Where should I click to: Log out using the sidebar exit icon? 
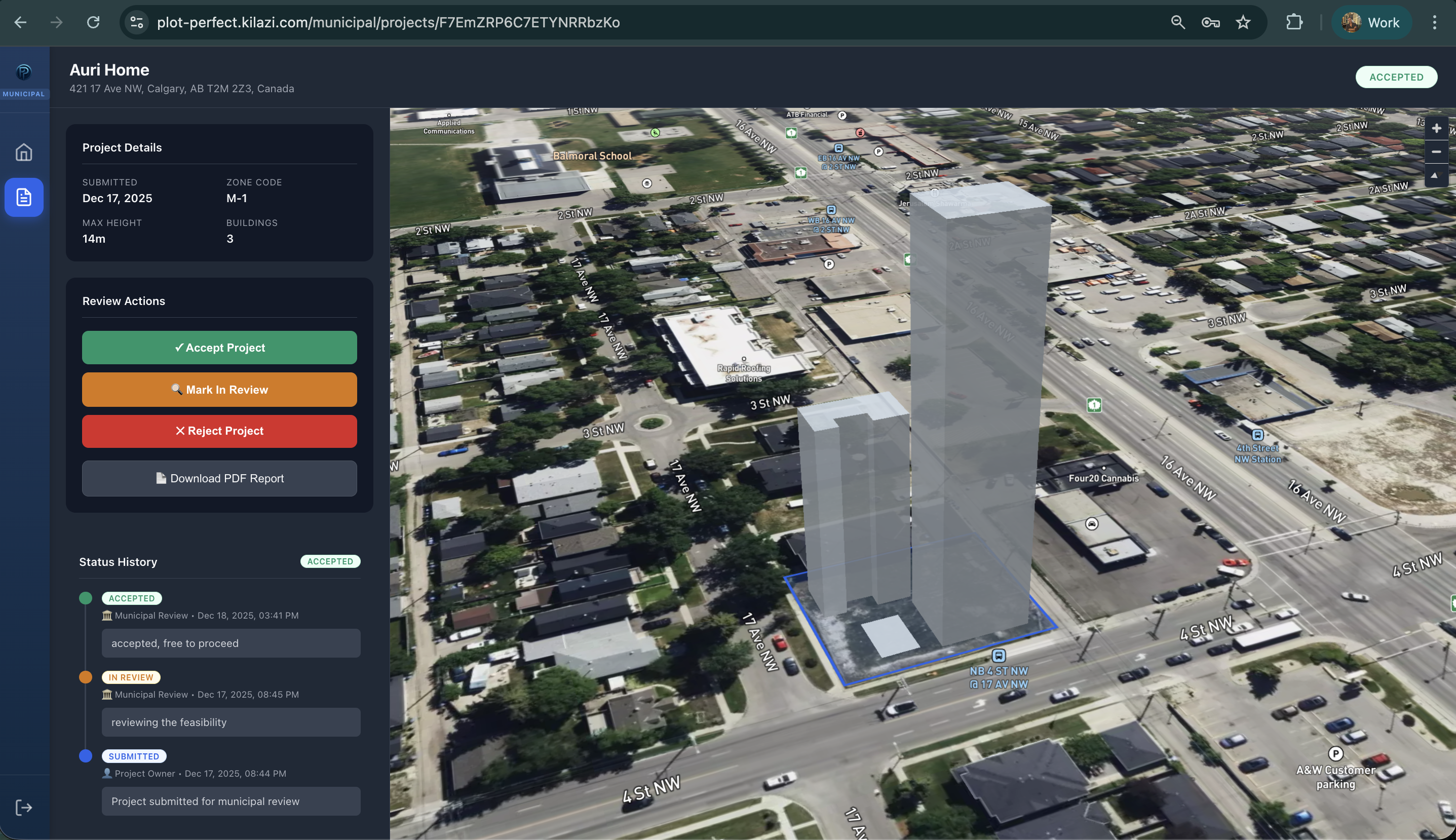24,807
